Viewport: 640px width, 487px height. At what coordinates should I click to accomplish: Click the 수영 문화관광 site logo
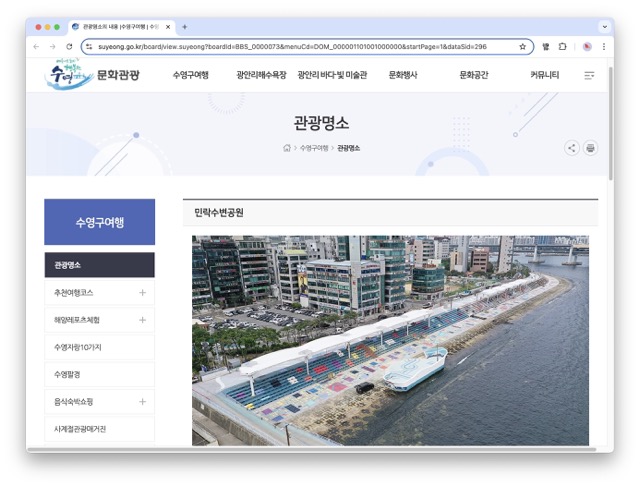pyautogui.click(x=92, y=74)
